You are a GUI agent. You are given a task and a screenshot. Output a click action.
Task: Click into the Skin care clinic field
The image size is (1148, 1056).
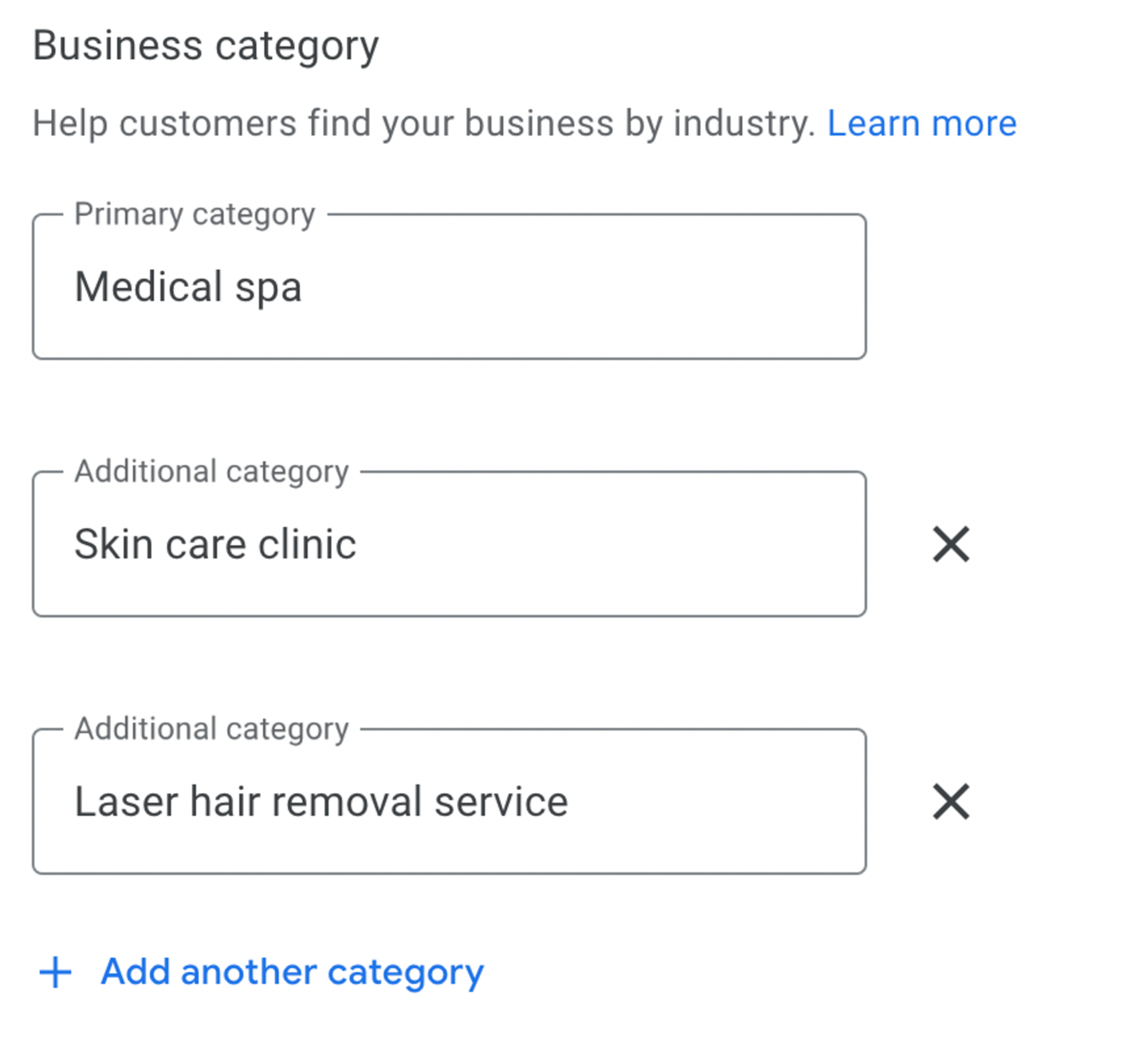tap(449, 544)
